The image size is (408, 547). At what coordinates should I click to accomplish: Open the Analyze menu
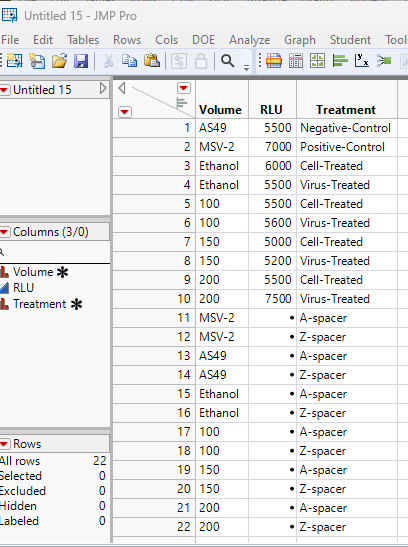249,40
